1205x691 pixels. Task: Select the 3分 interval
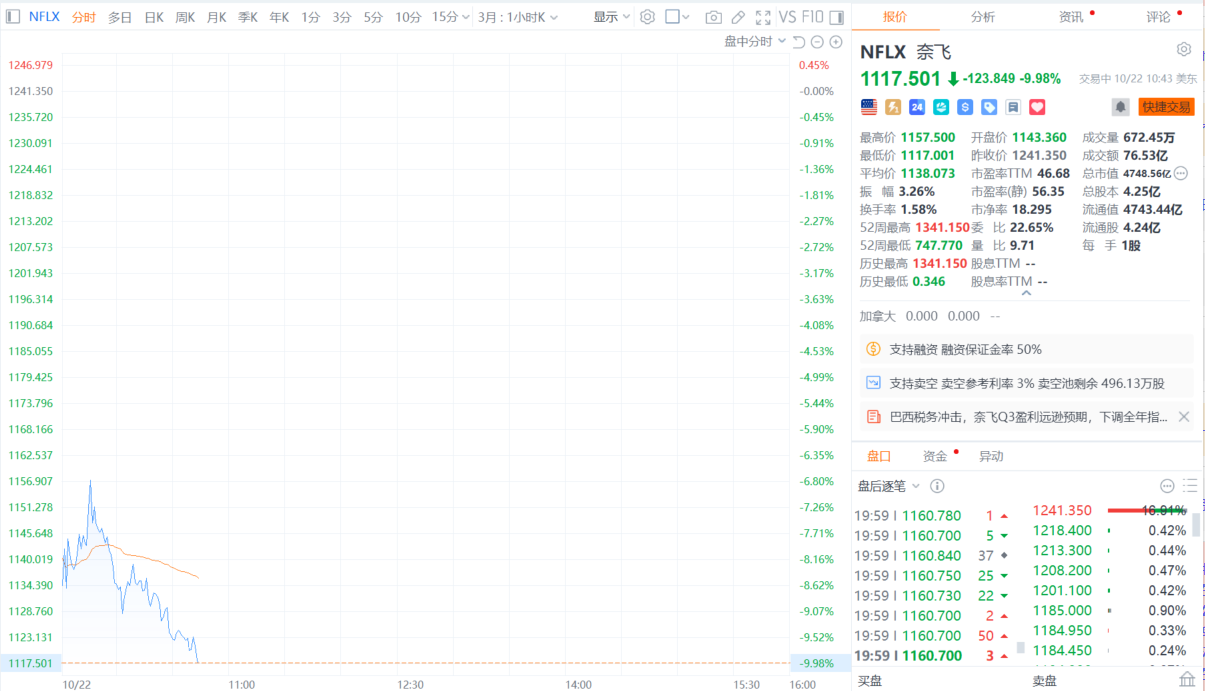point(342,17)
